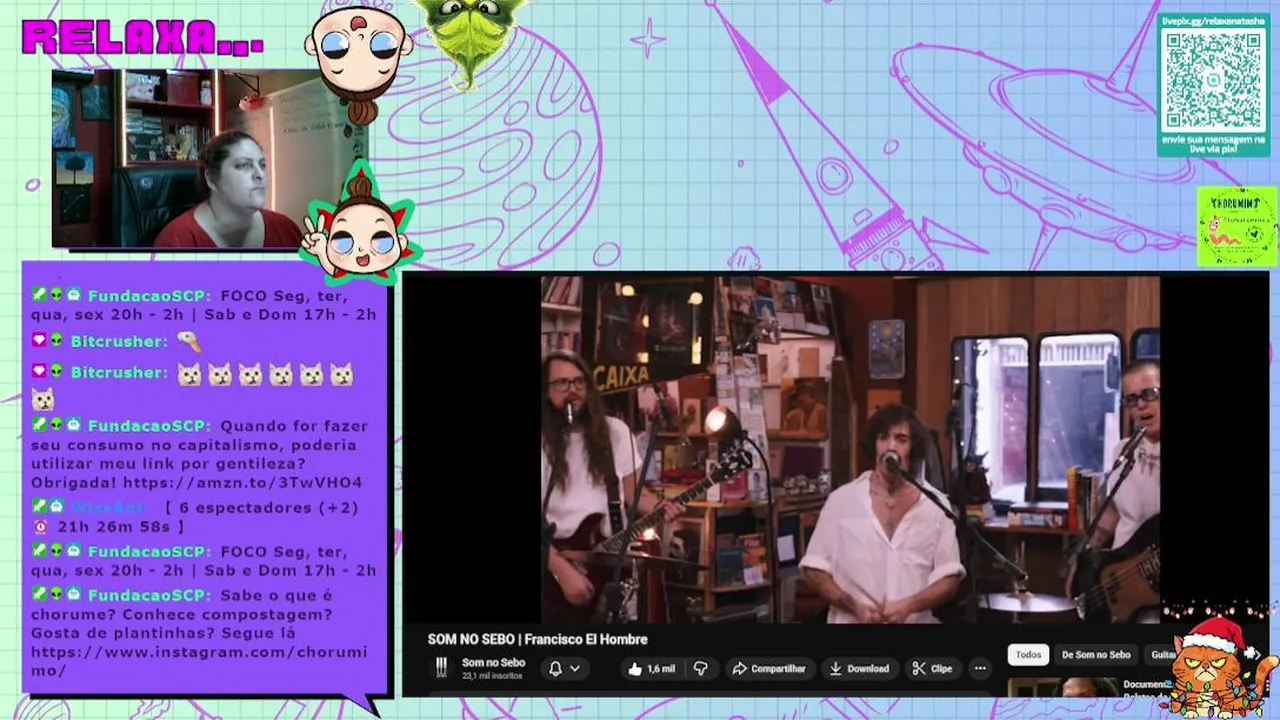1280x720 pixels.
Task: Open the Som no Sebo channel avatar
Action: pyautogui.click(x=441, y=668)
